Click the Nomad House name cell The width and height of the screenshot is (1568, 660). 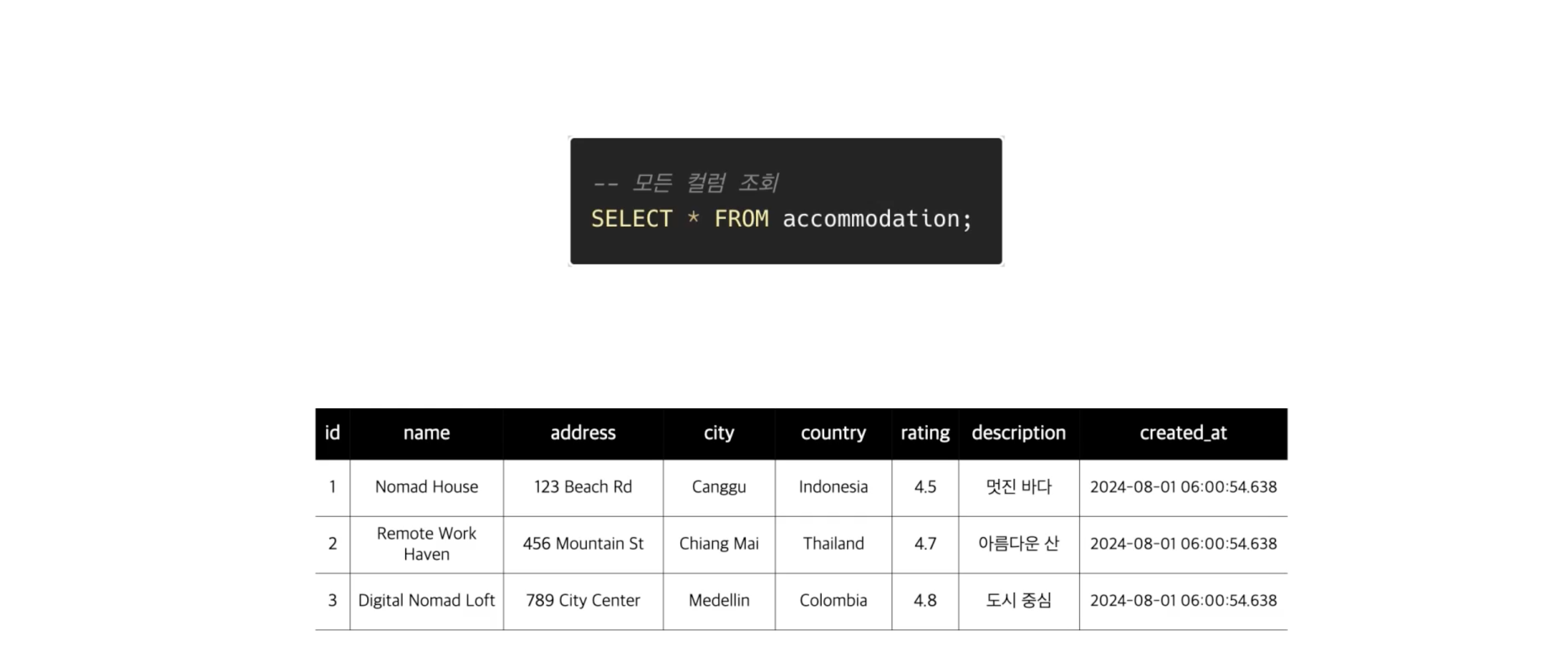coord(426,487)
